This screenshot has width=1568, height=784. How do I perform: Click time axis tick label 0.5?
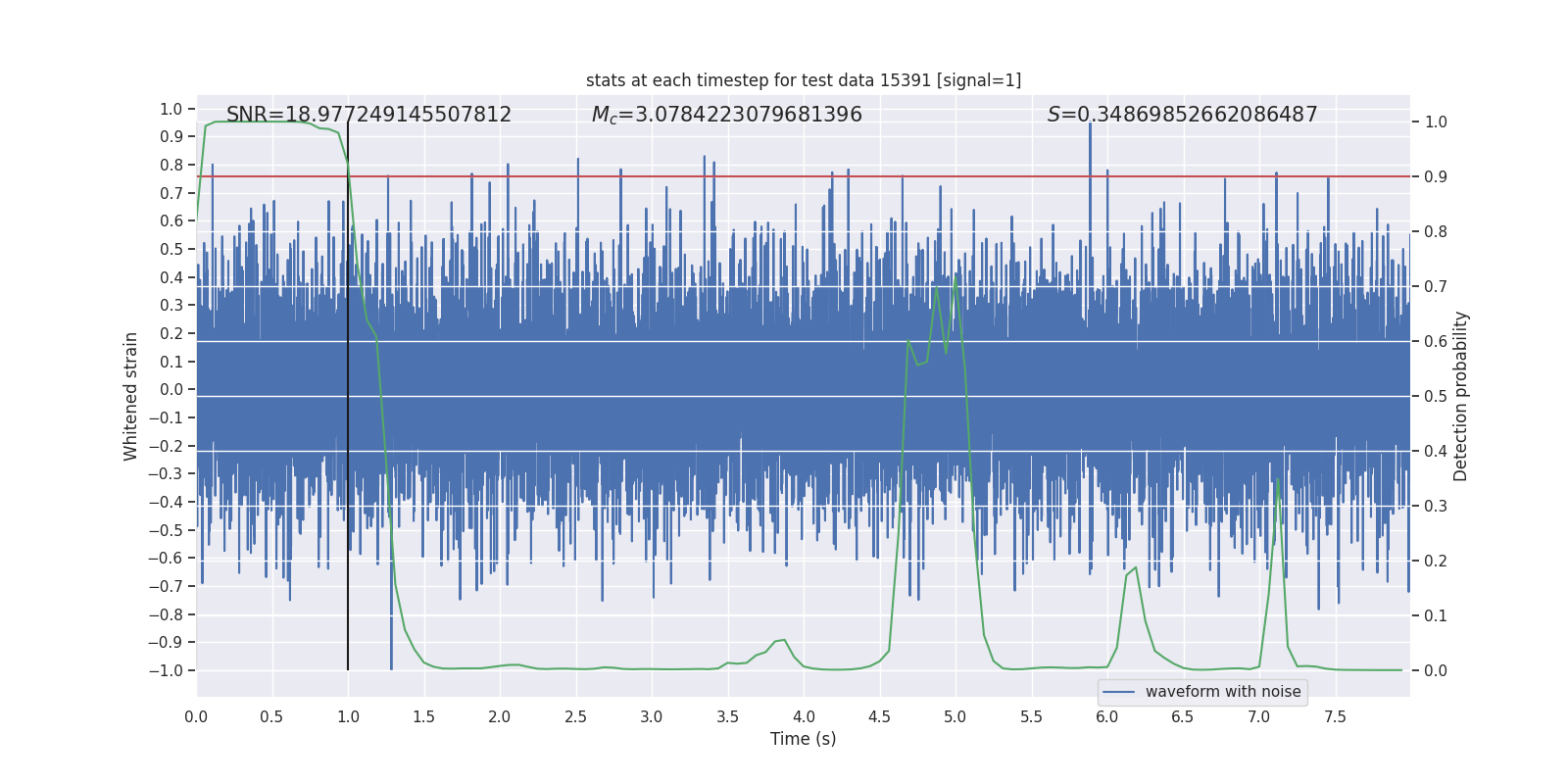272,716
